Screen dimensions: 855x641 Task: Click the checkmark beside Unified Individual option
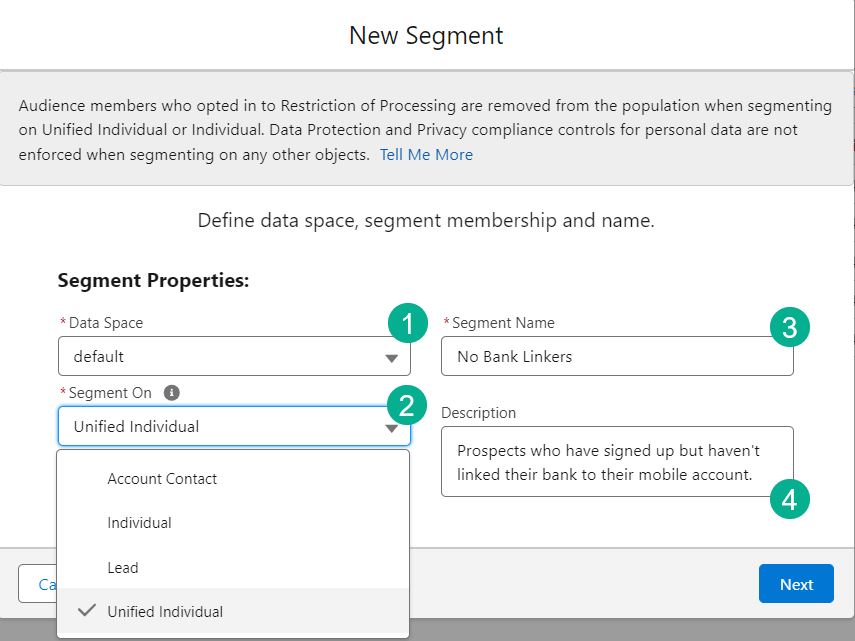87,611
